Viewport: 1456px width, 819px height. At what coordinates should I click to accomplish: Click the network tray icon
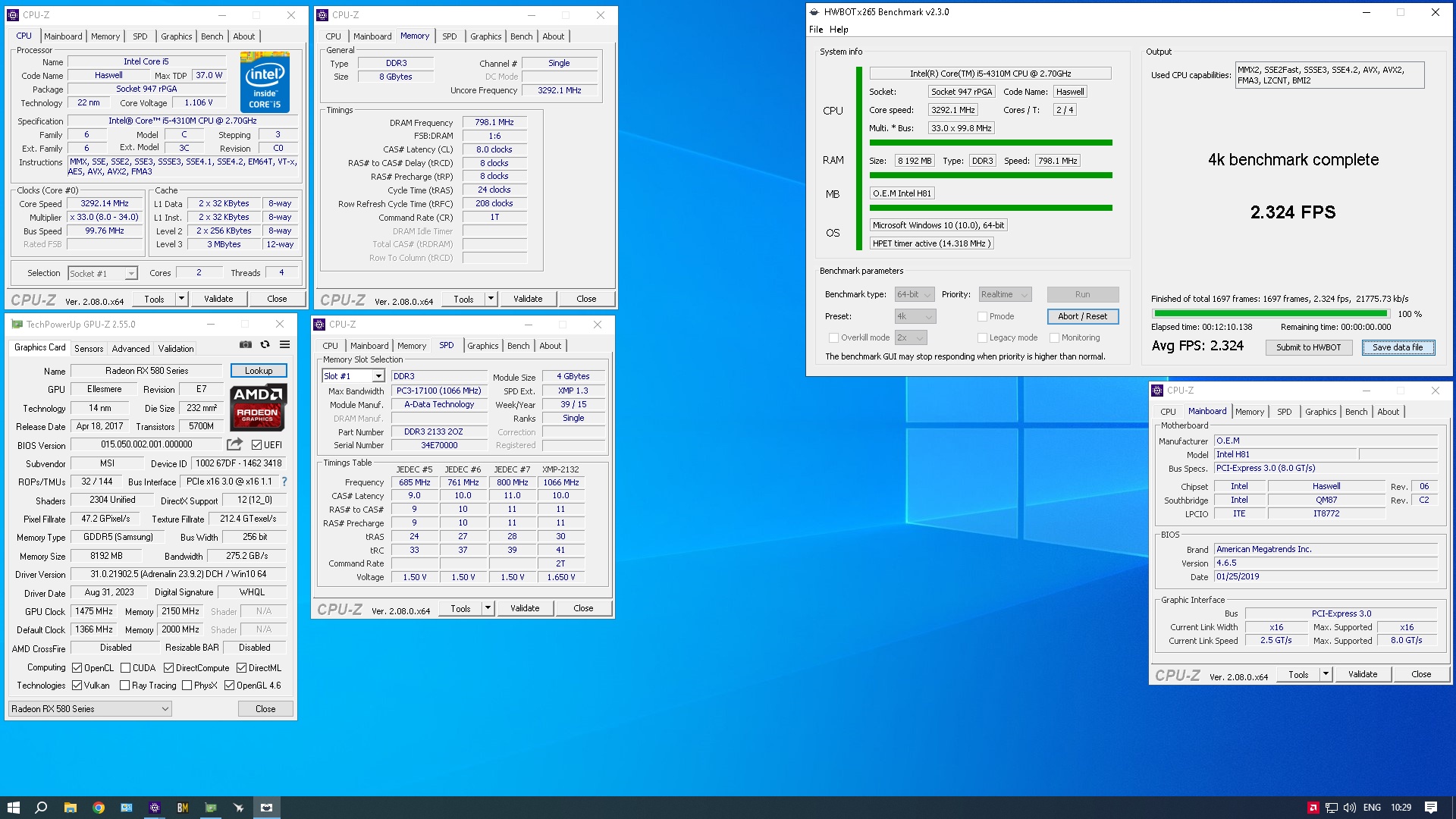(1331, 808)
